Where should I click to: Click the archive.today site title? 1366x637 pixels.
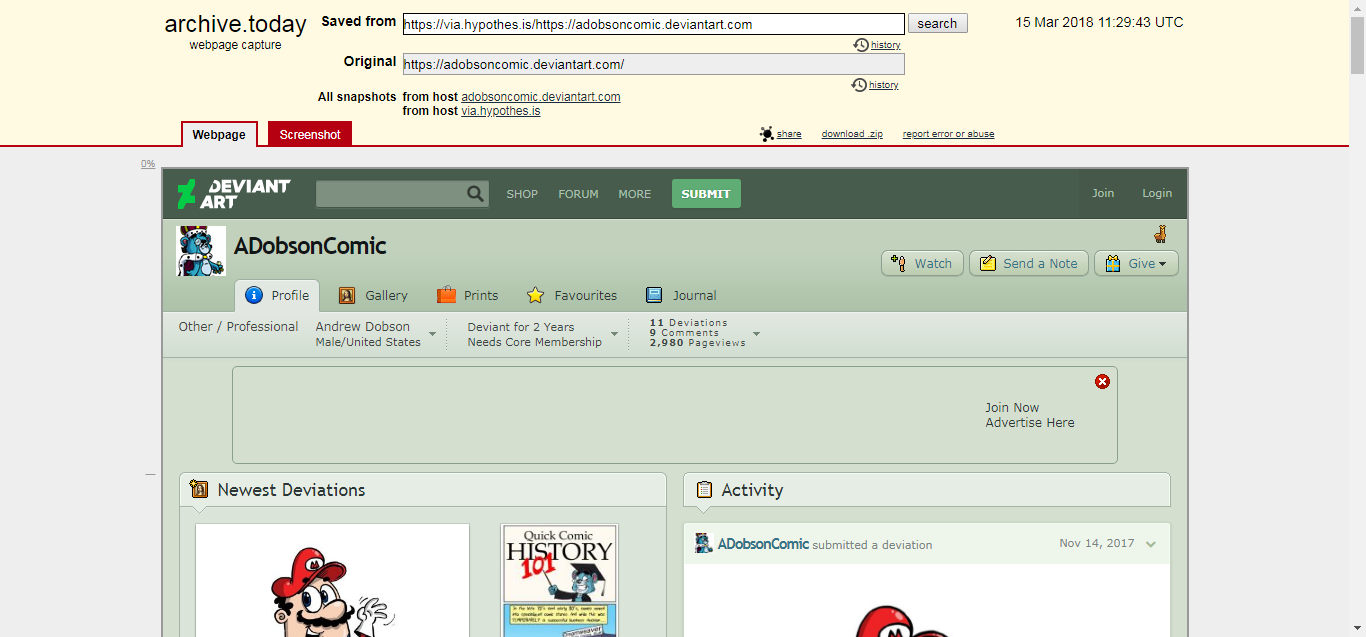coord(236,25)
